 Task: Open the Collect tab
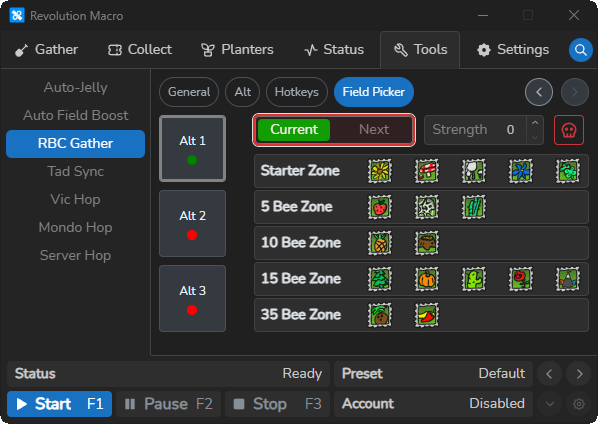coord(140,50)
